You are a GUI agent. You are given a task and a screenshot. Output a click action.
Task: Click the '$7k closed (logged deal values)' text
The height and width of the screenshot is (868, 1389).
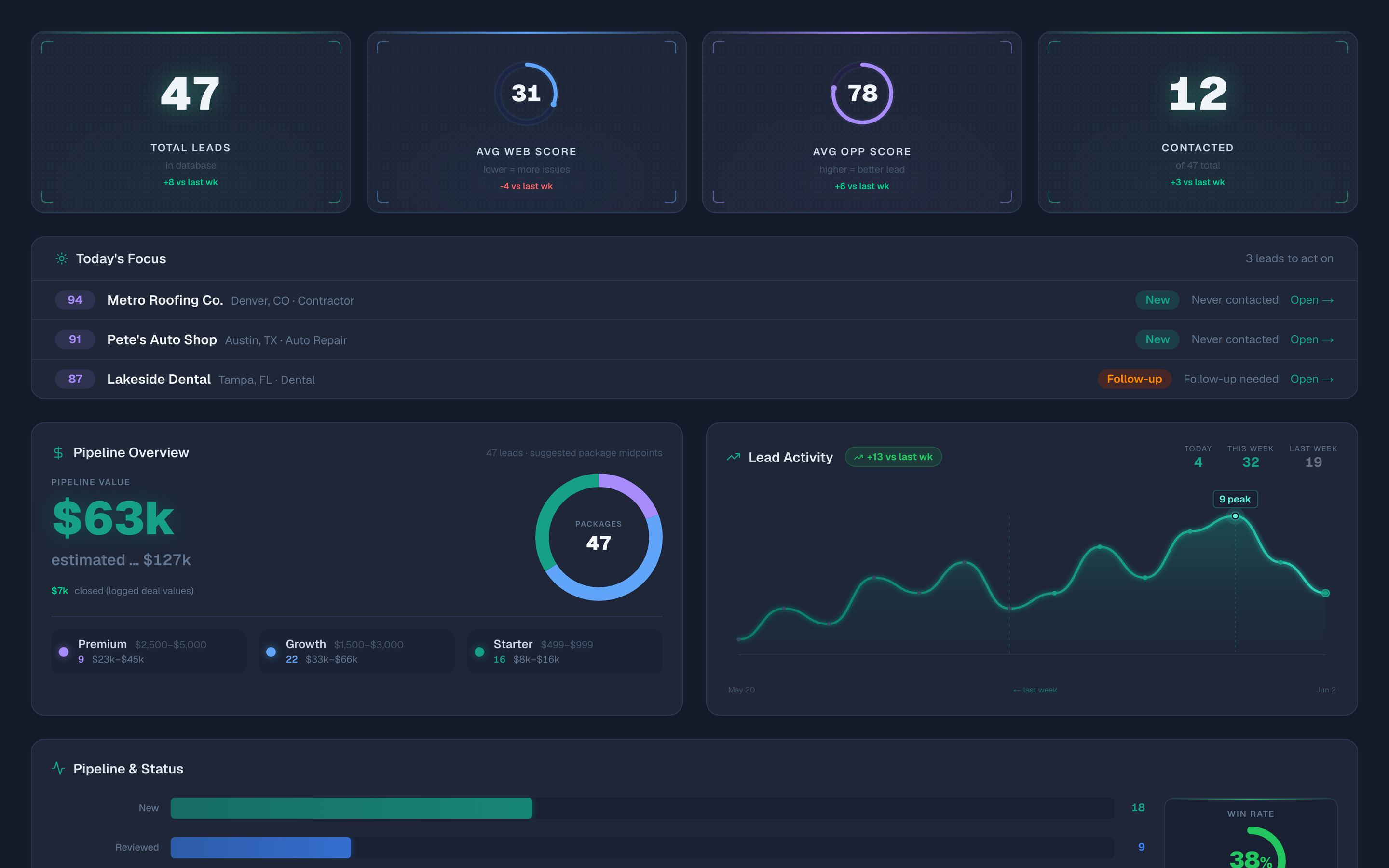click(122, 591)
